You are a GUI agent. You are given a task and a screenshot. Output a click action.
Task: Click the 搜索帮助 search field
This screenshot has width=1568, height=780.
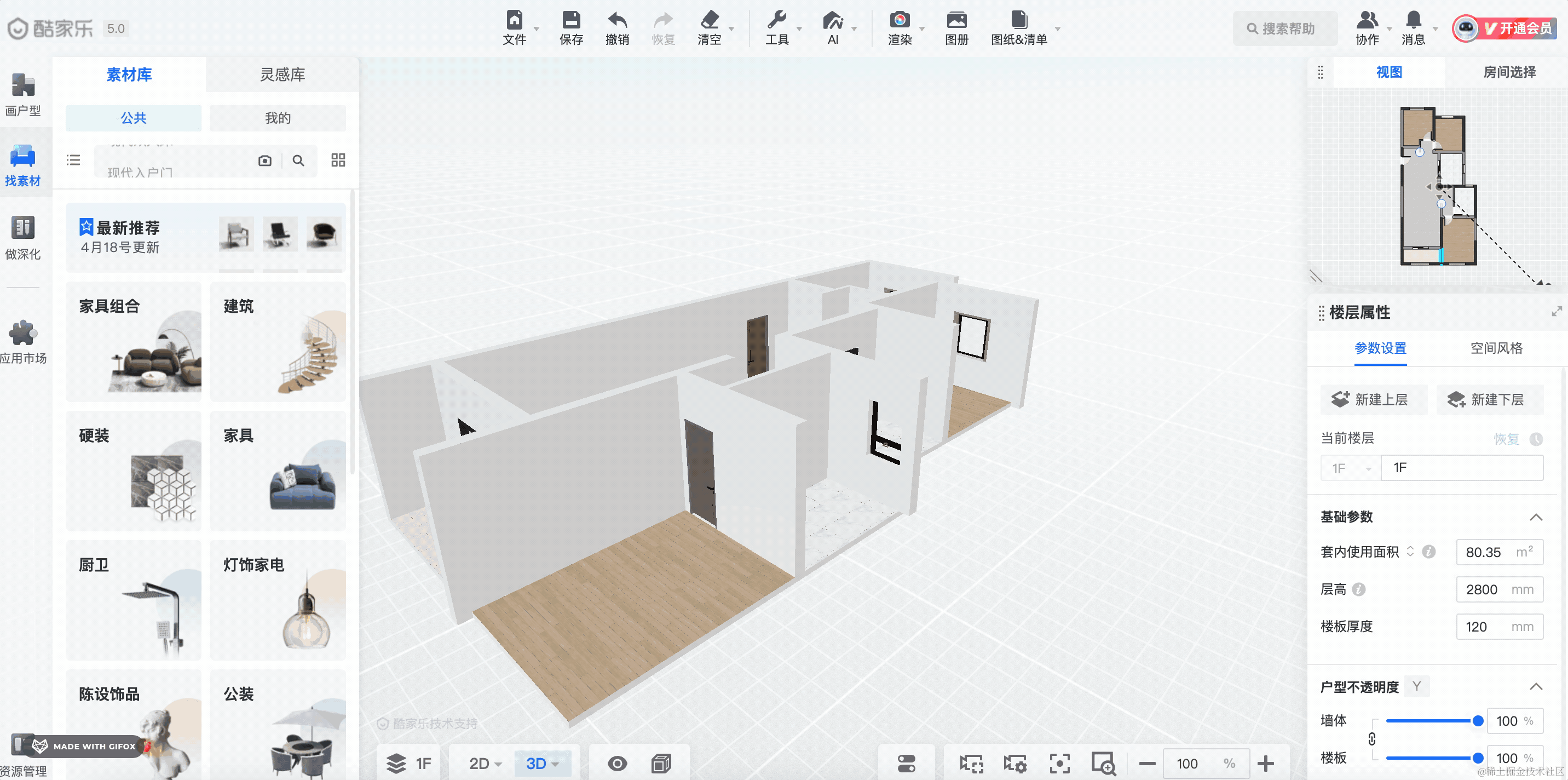1285,28
